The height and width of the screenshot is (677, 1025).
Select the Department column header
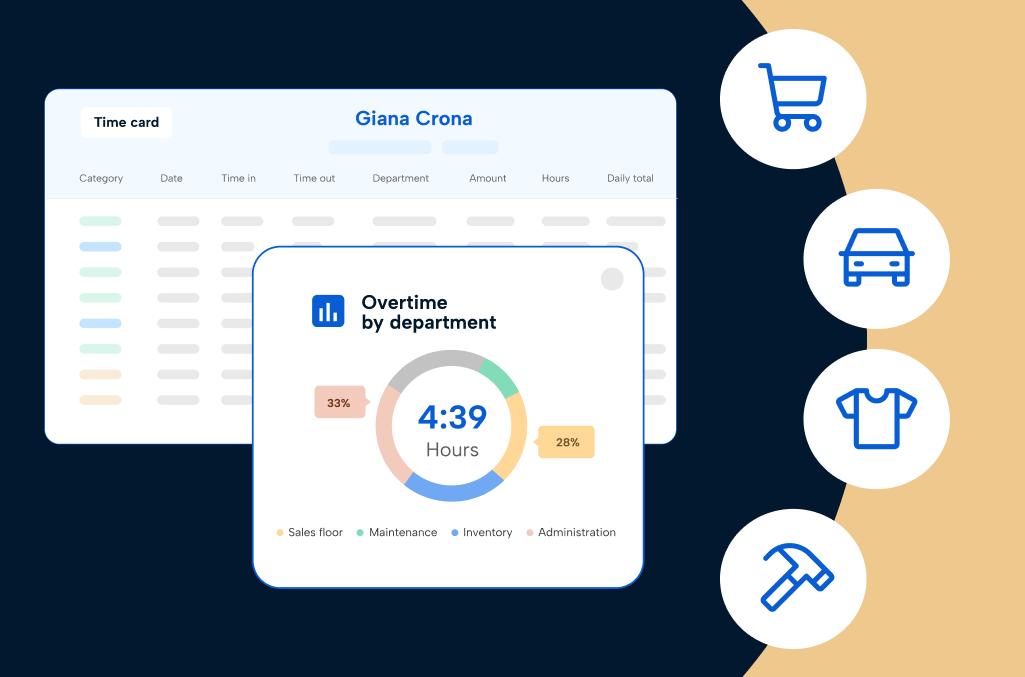[x=401, y=178]
